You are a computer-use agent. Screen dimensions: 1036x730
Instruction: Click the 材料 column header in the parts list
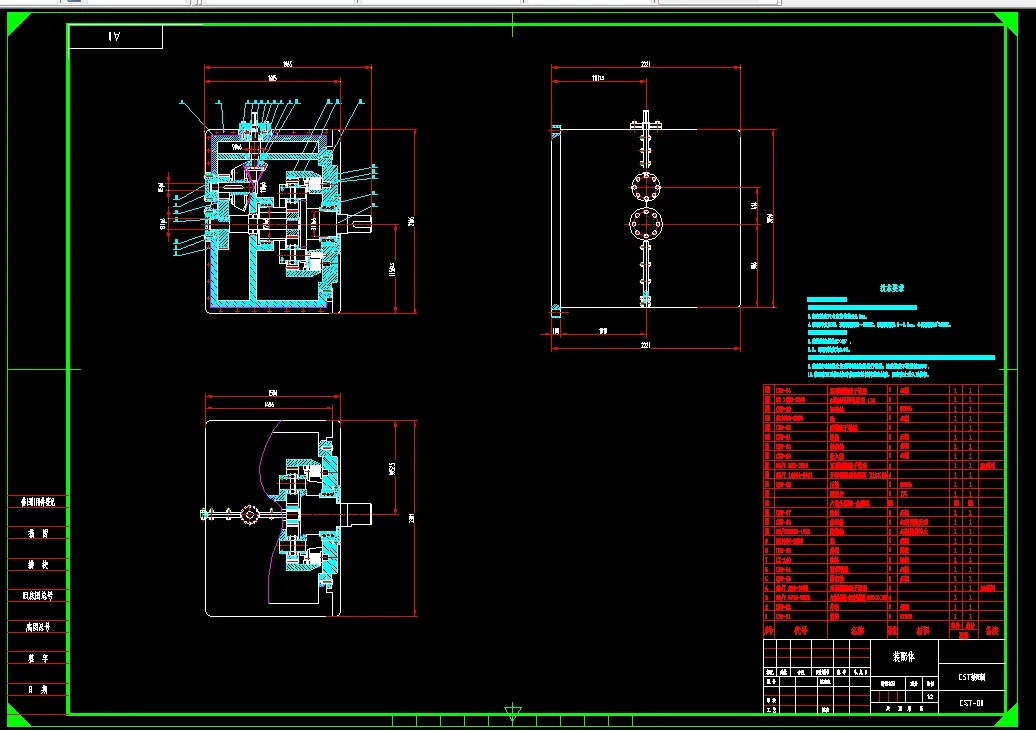[x=923, y=631]
